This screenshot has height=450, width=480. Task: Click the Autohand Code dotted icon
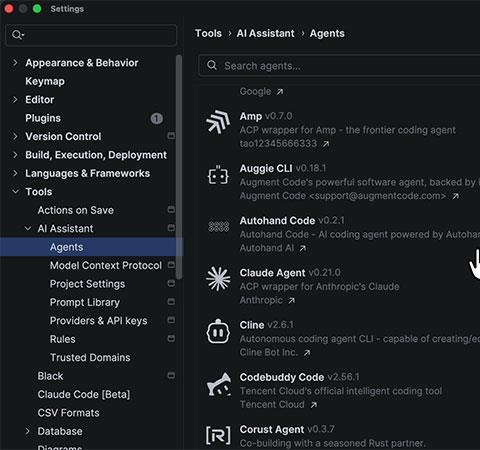[x=218, y=227]
